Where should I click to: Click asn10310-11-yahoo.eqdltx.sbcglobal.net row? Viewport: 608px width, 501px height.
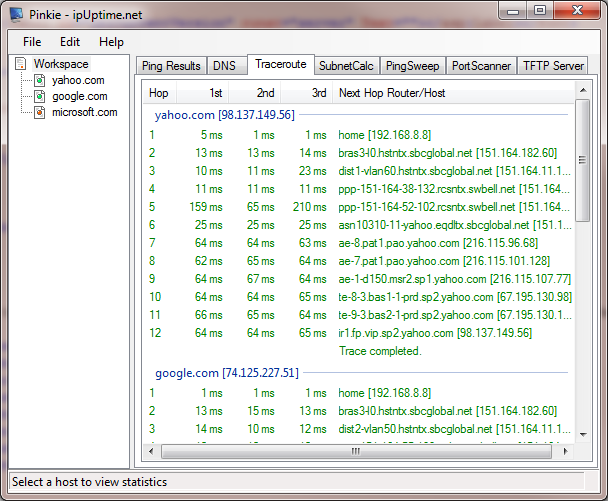(x=358, y=225)
